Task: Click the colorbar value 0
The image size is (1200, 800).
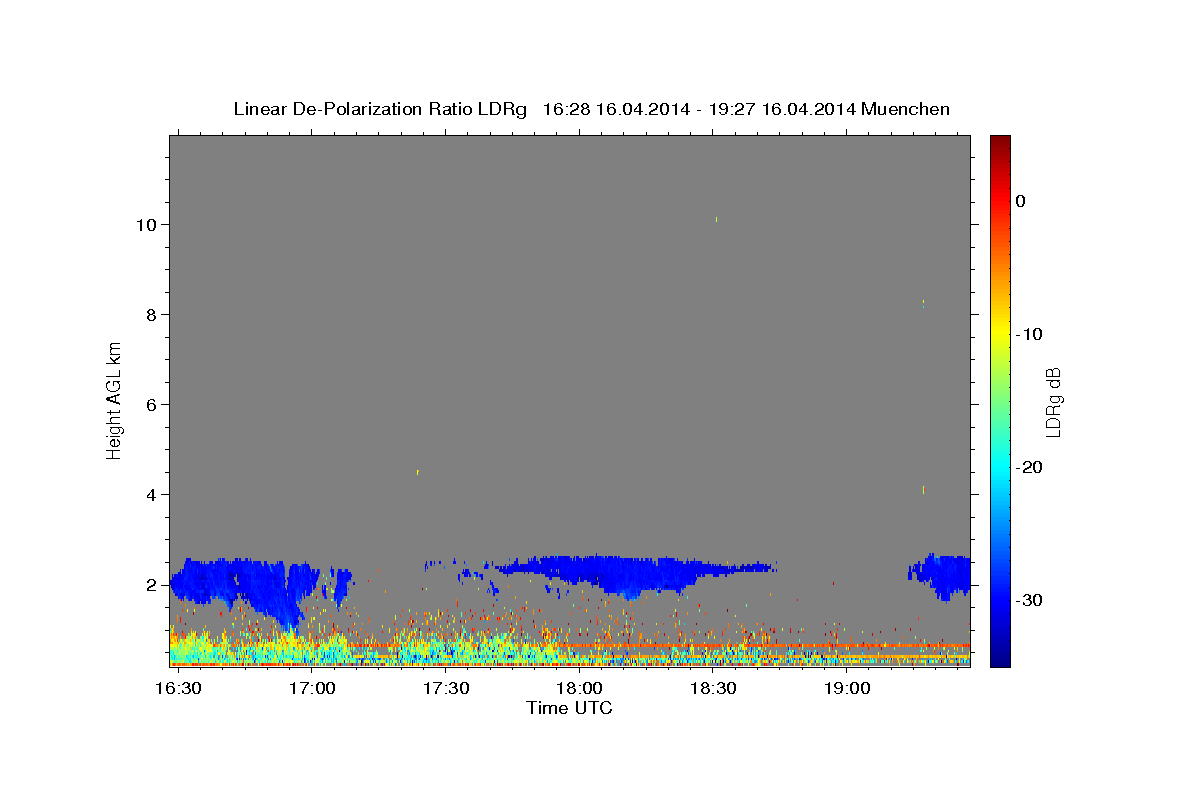Action: point(1021,201)
